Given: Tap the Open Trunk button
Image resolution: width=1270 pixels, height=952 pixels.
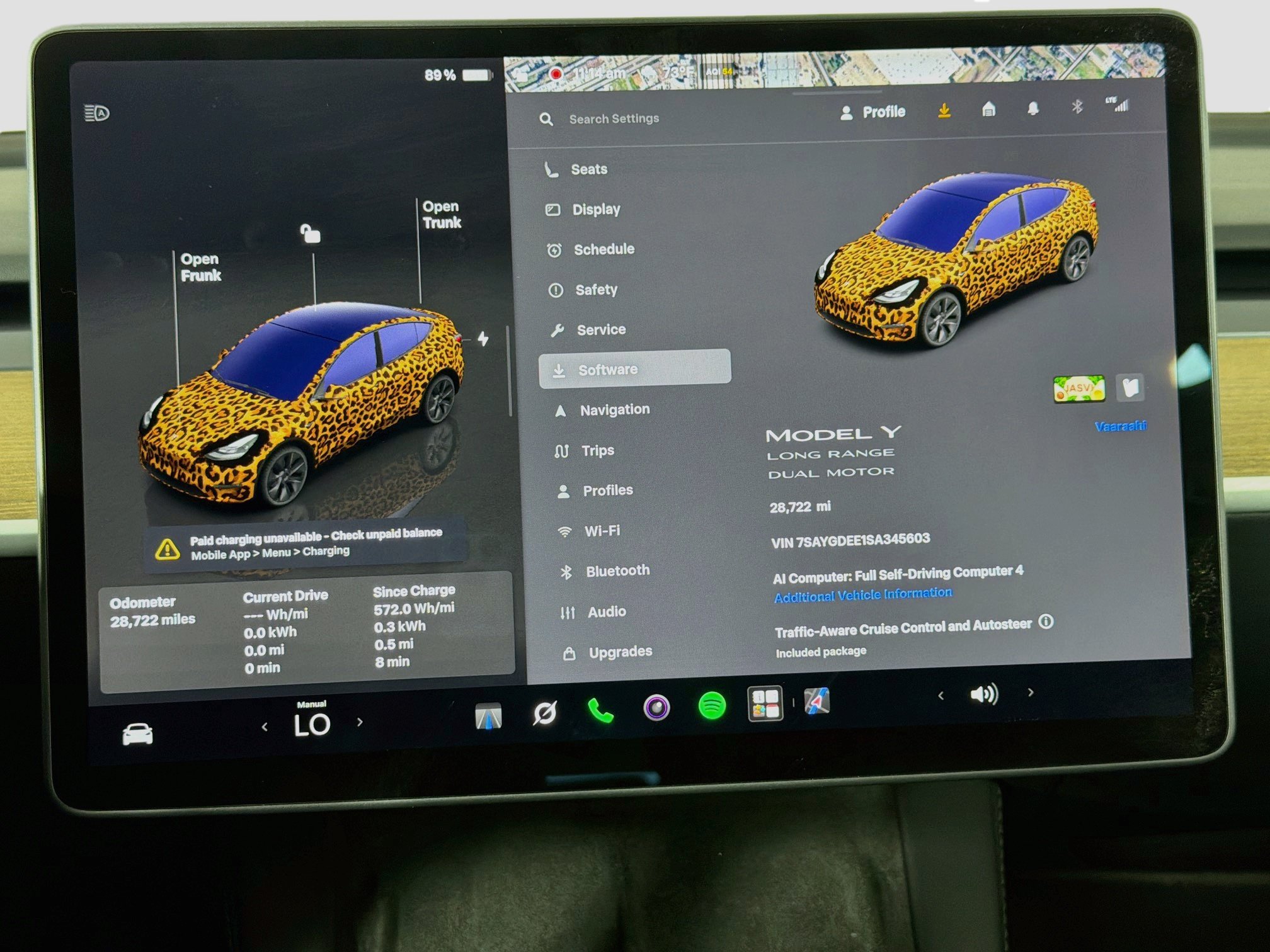Looking at the screenshot, I should pyautogui.click(x=442, y=215).
